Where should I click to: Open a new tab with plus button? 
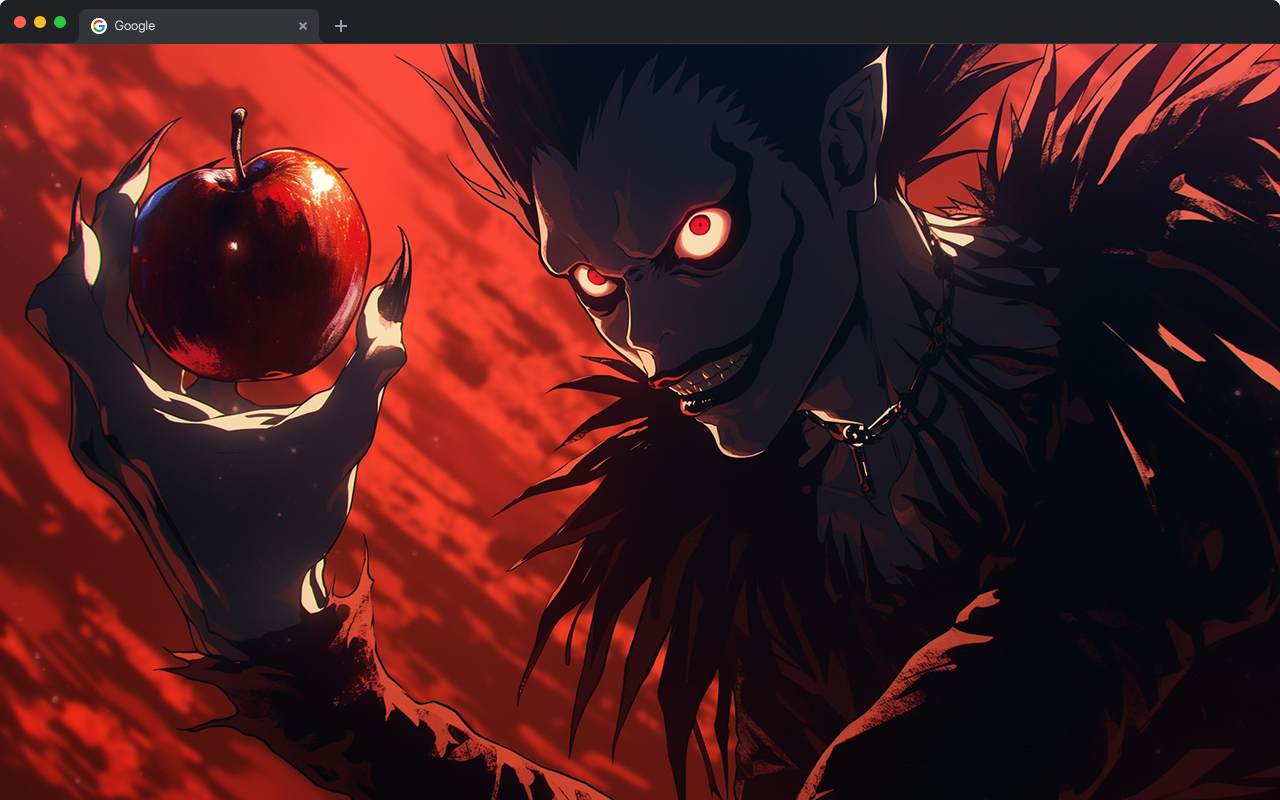341,26
